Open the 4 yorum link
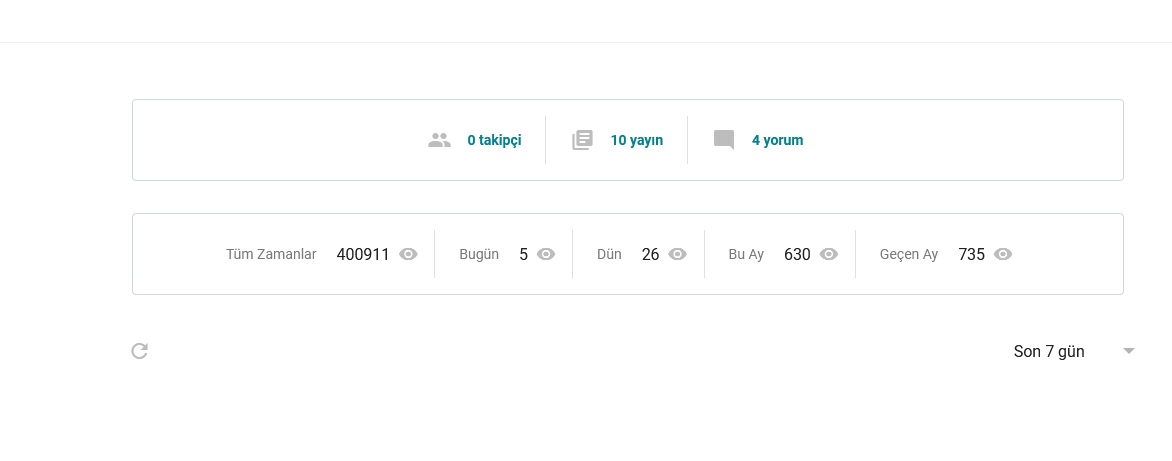1172x461 pixels. [777, 140]
